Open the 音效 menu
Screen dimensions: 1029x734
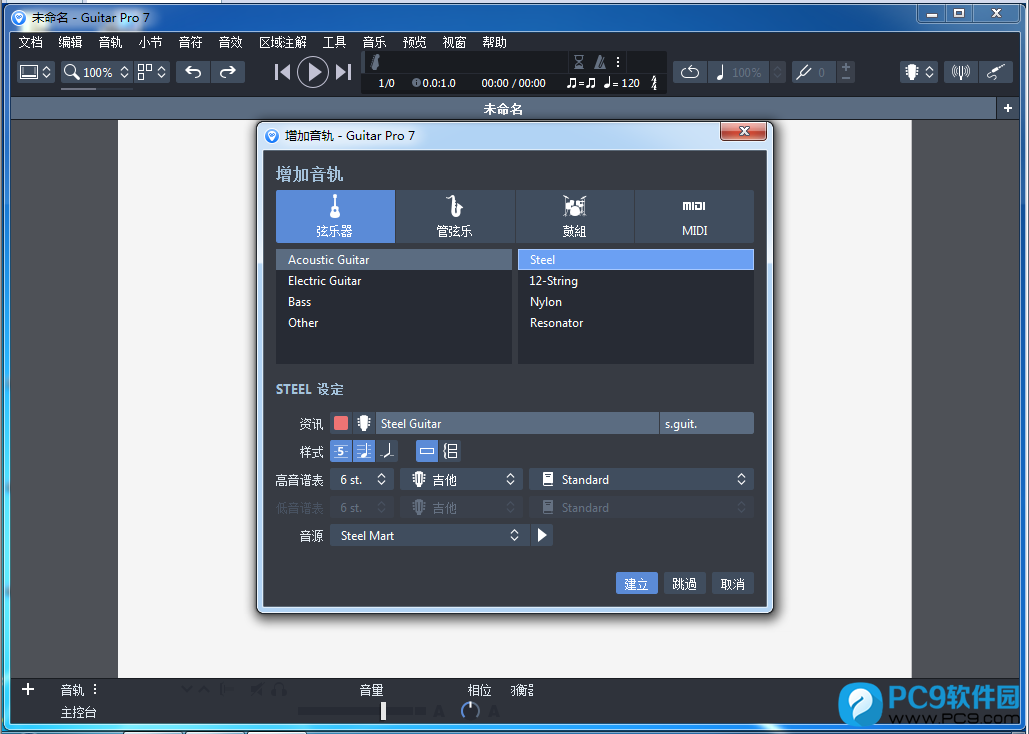[230, 42]
